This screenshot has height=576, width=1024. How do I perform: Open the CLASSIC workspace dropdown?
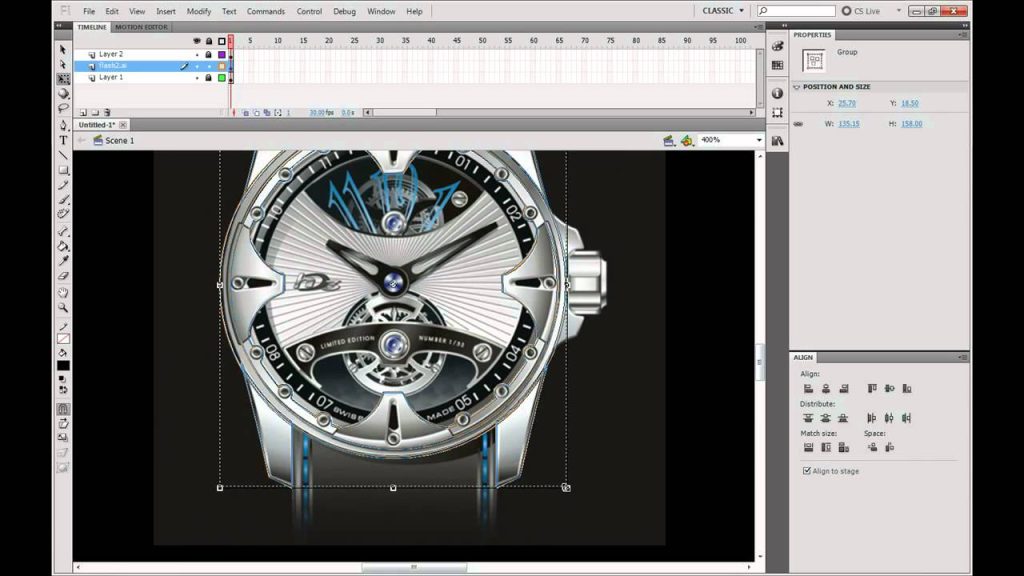pos(723,10)
